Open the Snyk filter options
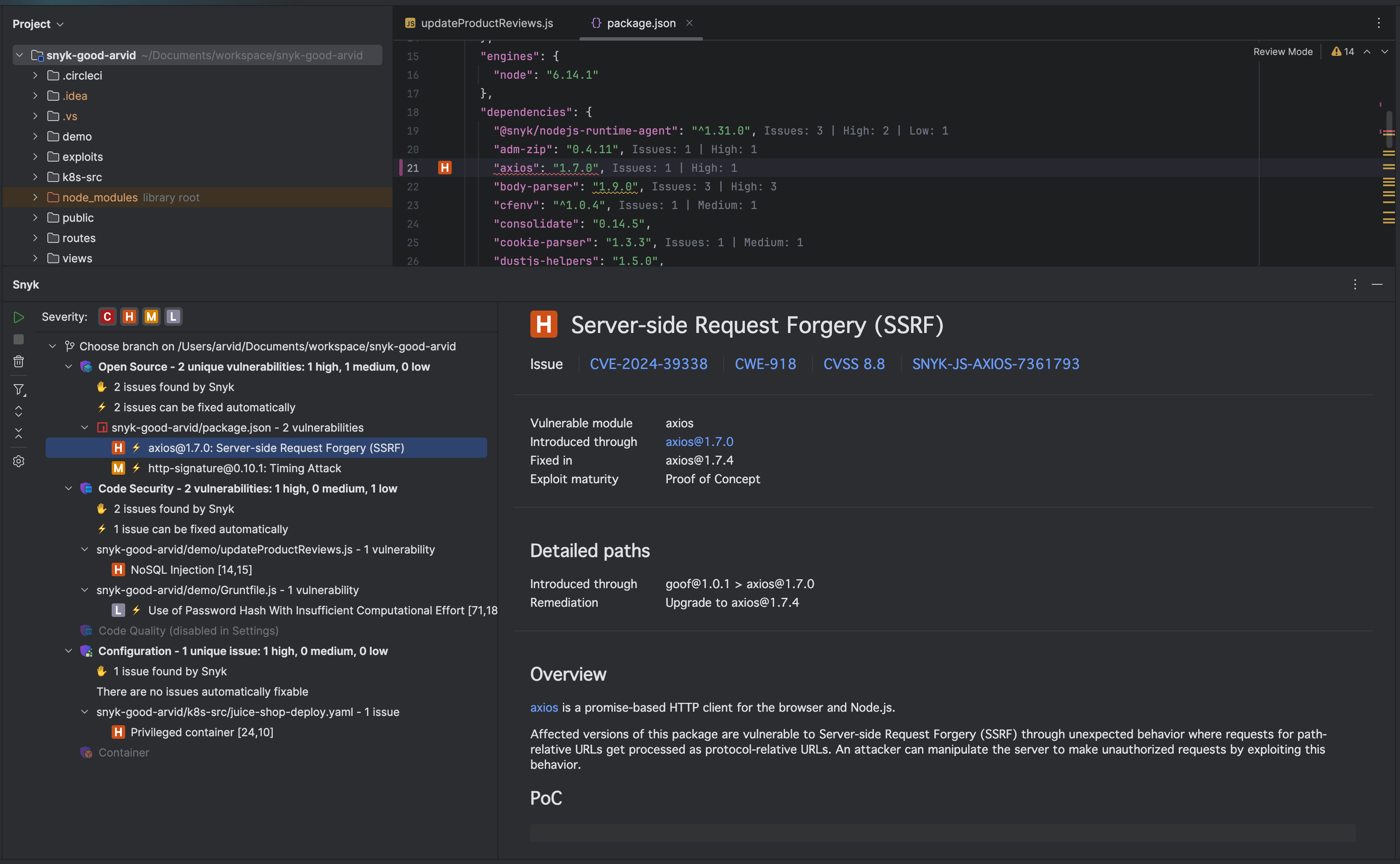This screenshot has width=1400, height=864. click(x=18, y=390)
